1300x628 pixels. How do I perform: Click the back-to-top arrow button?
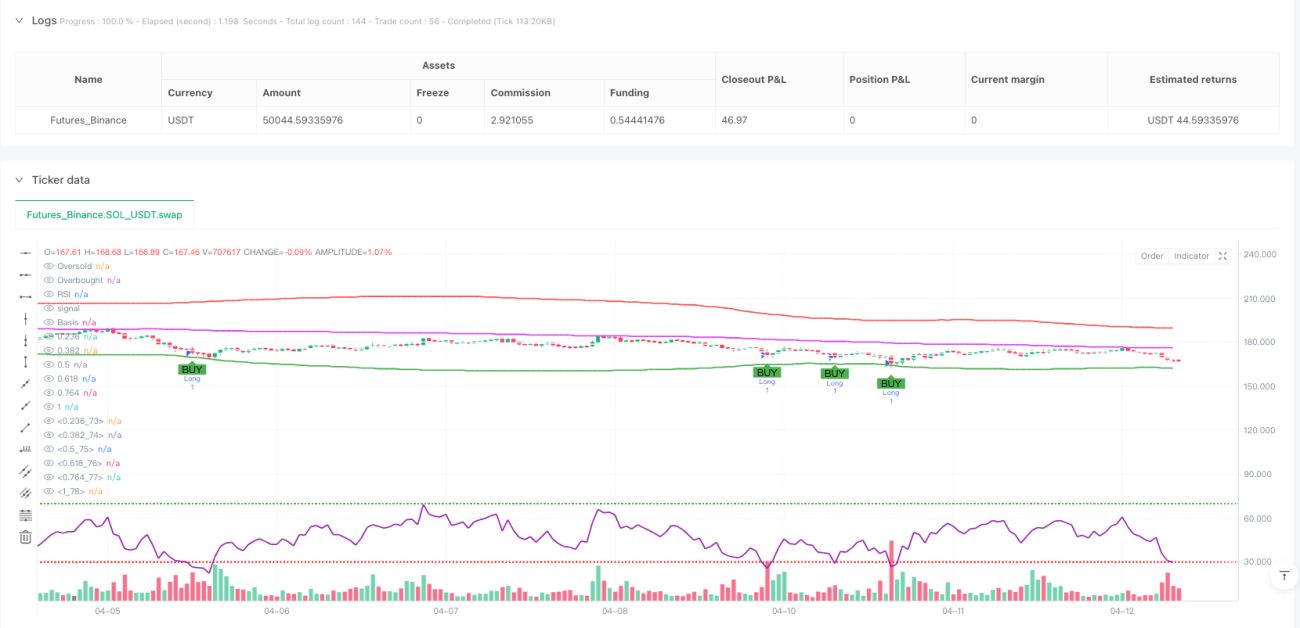click(1283, 576)
